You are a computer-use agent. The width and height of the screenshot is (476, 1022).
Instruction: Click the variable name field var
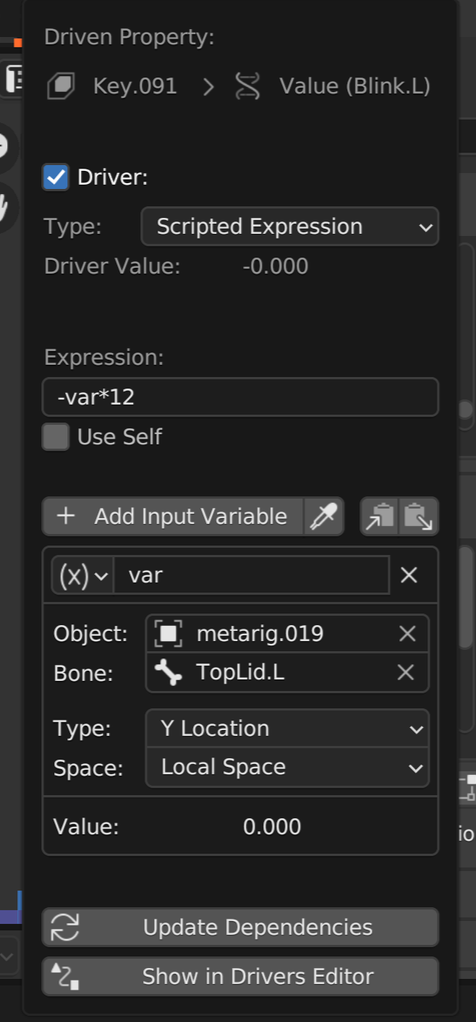[x=252, y=575]
